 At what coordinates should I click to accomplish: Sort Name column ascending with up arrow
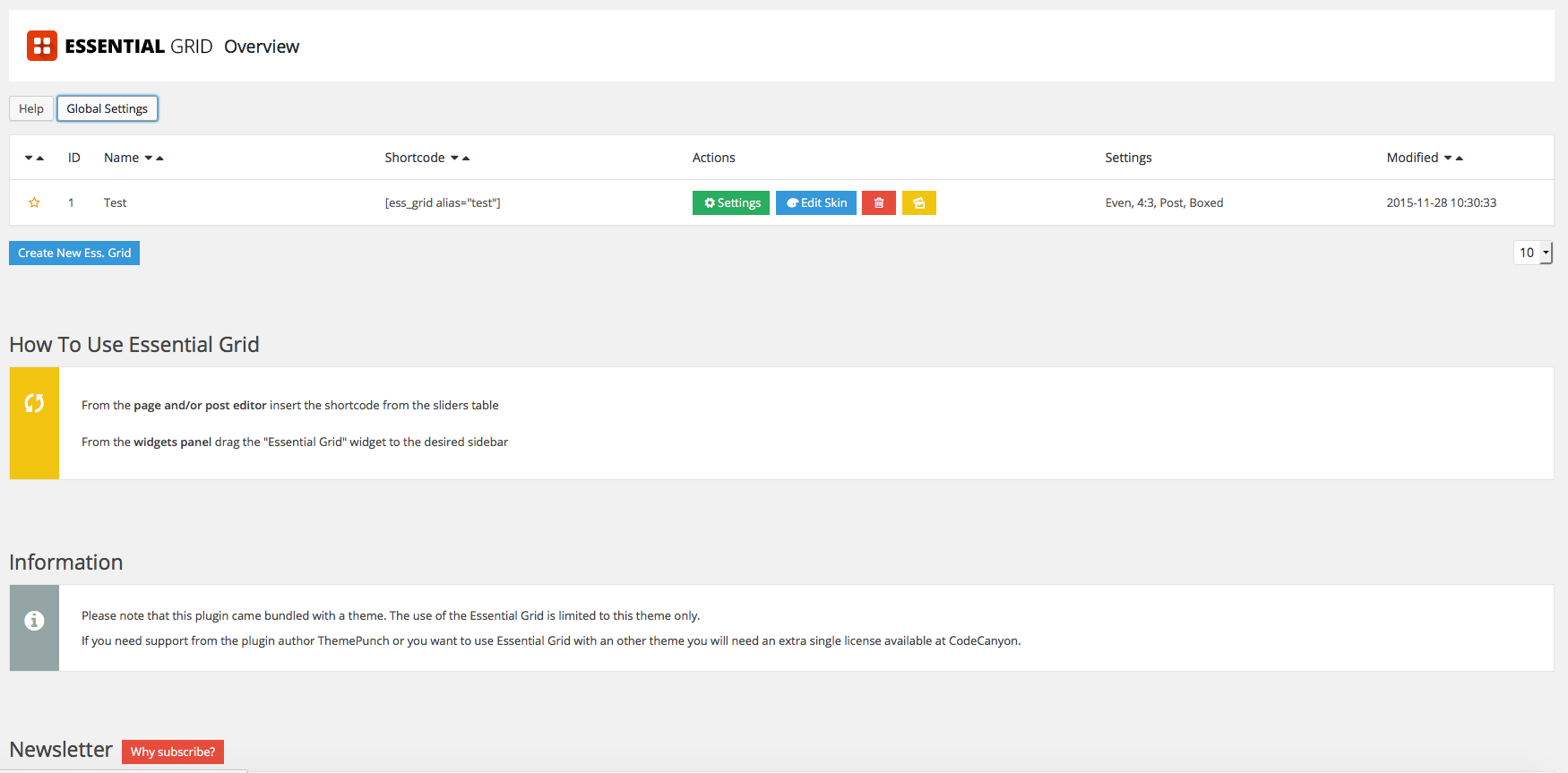tap(160, 159)
